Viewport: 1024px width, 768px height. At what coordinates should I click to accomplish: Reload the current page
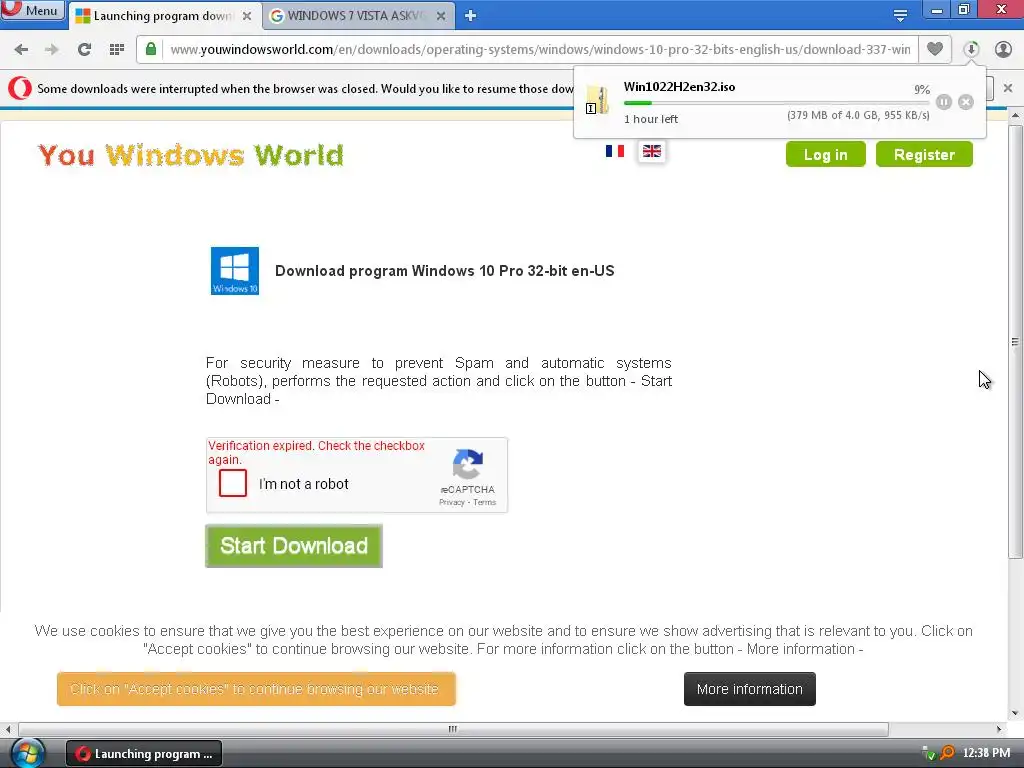pyautogui.click(x=84, y=49)
